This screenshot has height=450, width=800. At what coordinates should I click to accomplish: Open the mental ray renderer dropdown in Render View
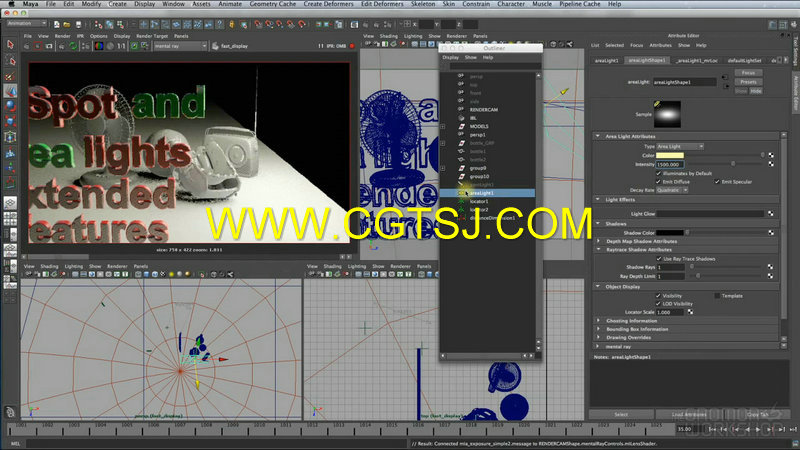click(x=180, y=46)
